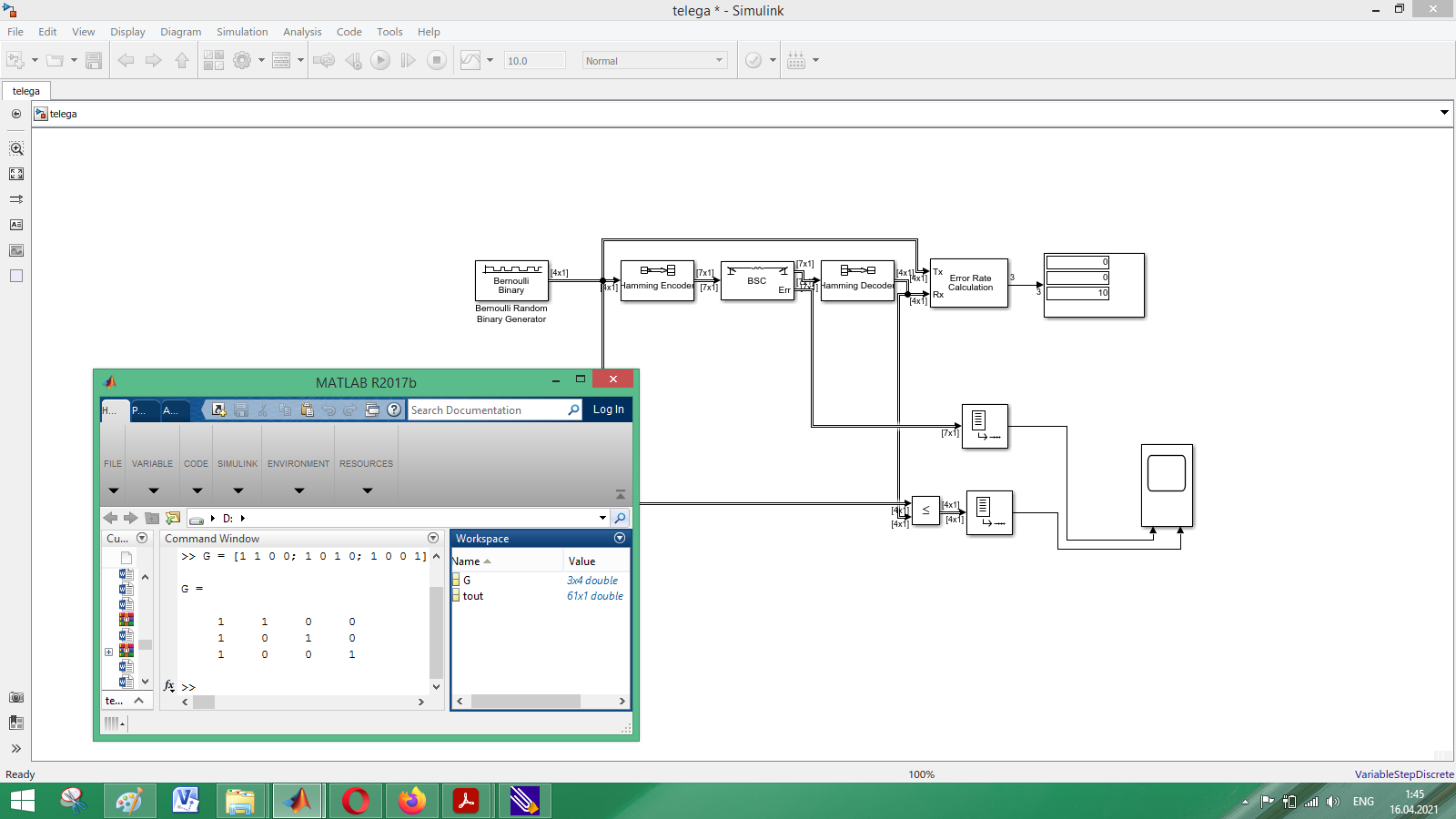
Task: Open the Simulink Library Browser icon
Action: pos(214,61)
